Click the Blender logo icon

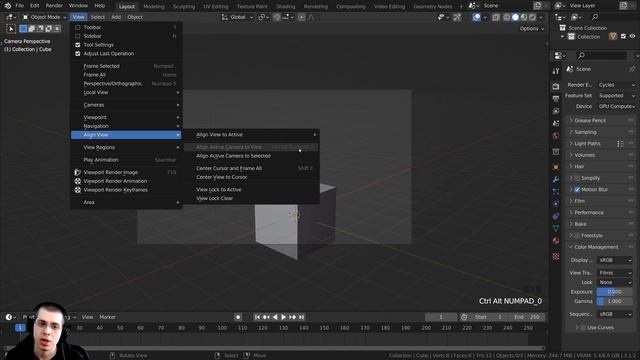click(7, 6)
